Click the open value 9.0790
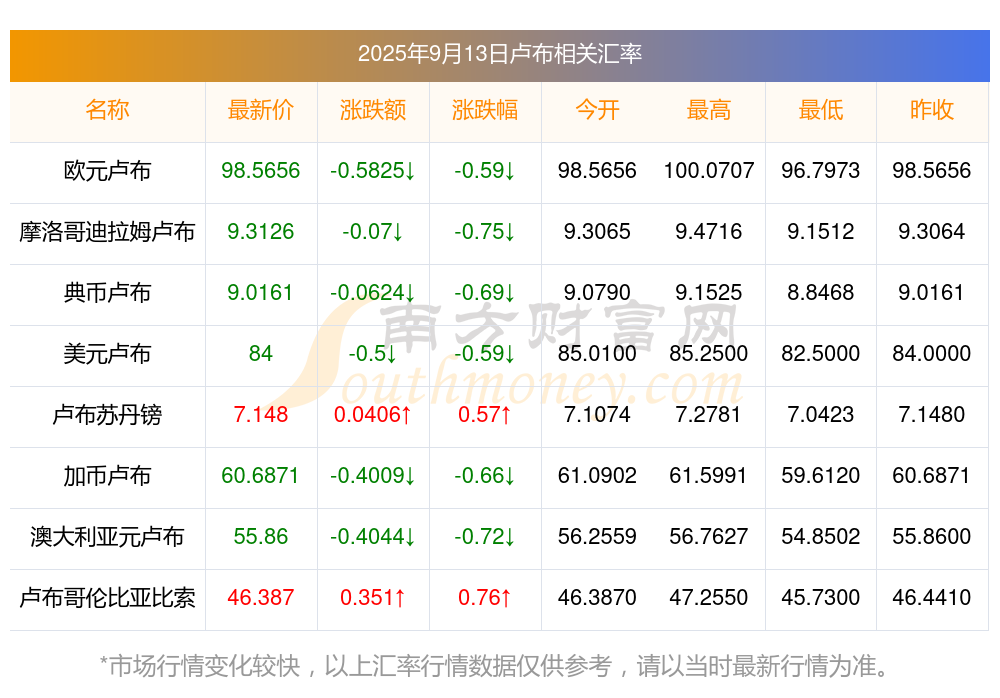This screenshot has height=698, width=1000. pyautogui.click(x=597, y=292)
